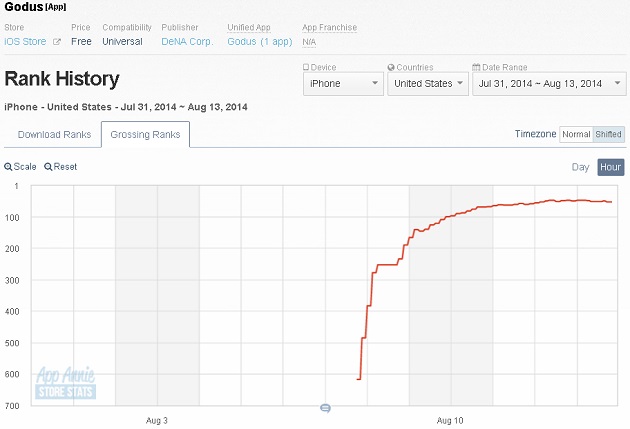Open the DeNA Corp. publisher link

click(x=187, y=42)
